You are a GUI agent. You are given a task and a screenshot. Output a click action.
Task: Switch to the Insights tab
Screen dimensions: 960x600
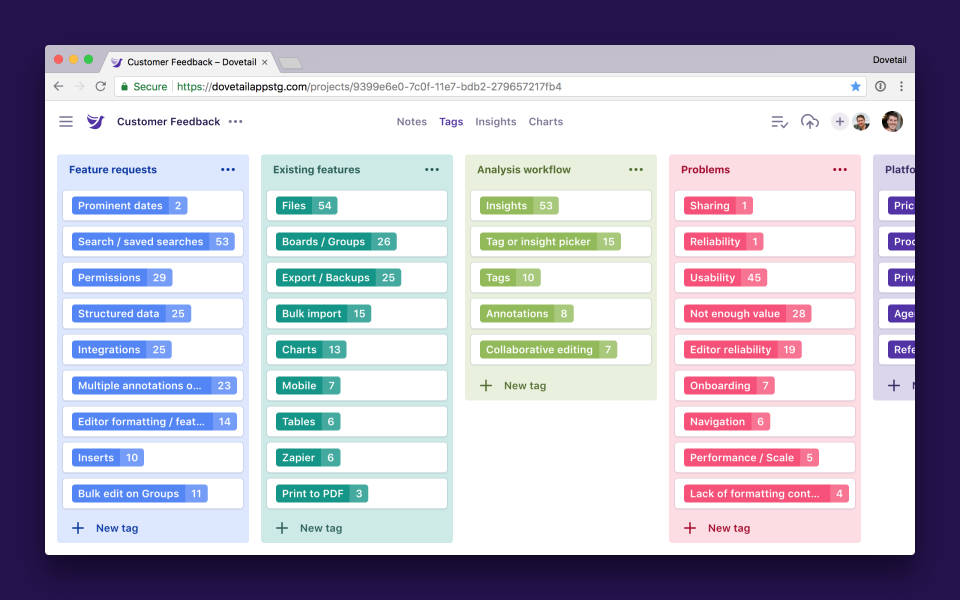495,121
